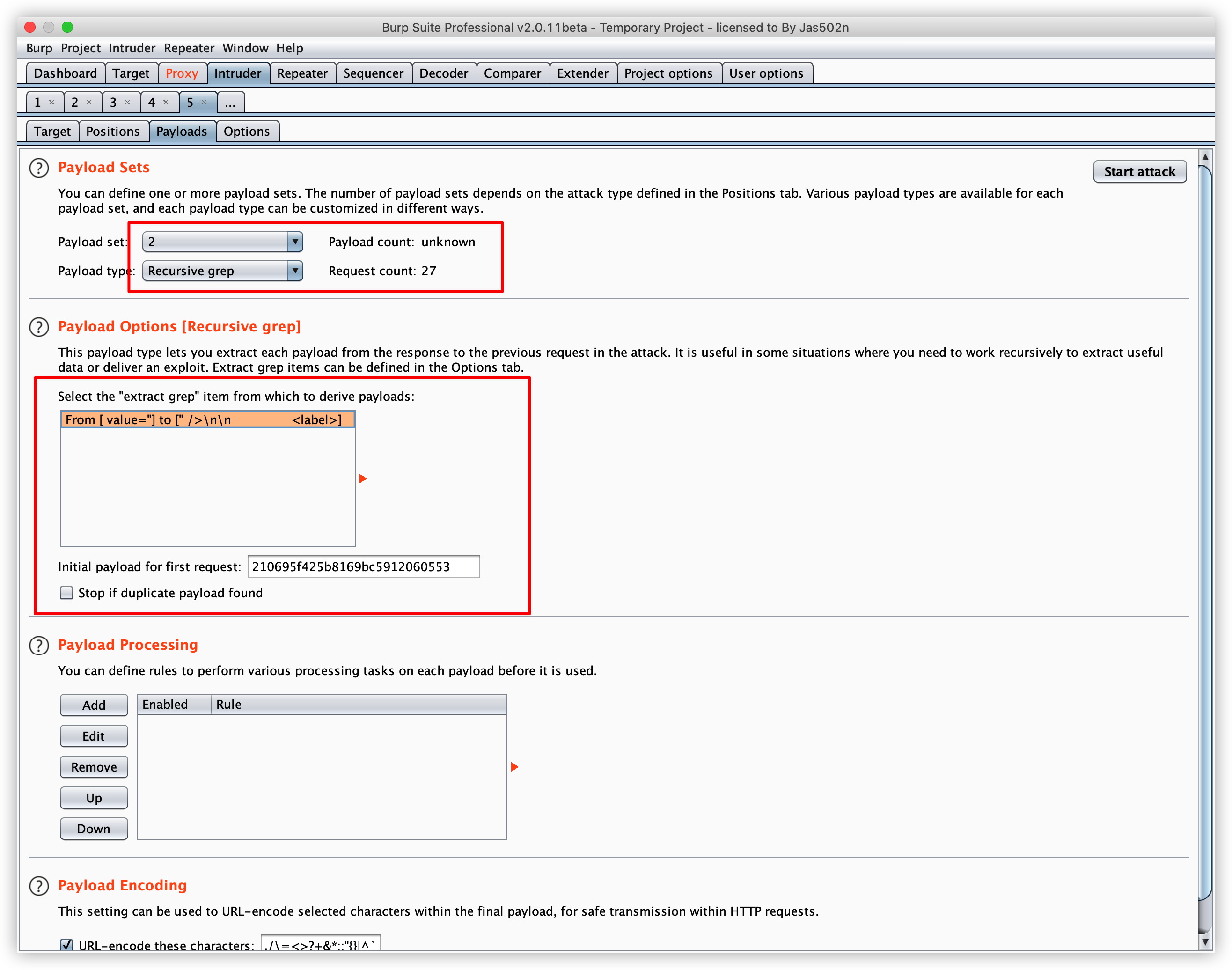Click the Payload Encoding help icon
1232x970 pixels.
tap(38, 886)
